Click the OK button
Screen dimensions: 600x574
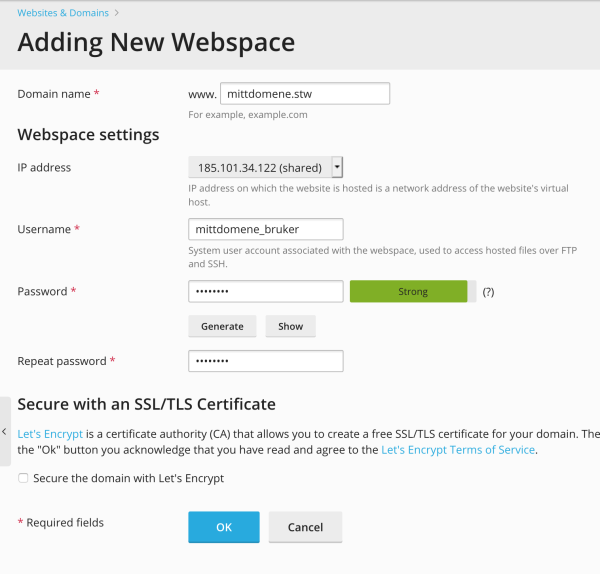coord(224,527)
